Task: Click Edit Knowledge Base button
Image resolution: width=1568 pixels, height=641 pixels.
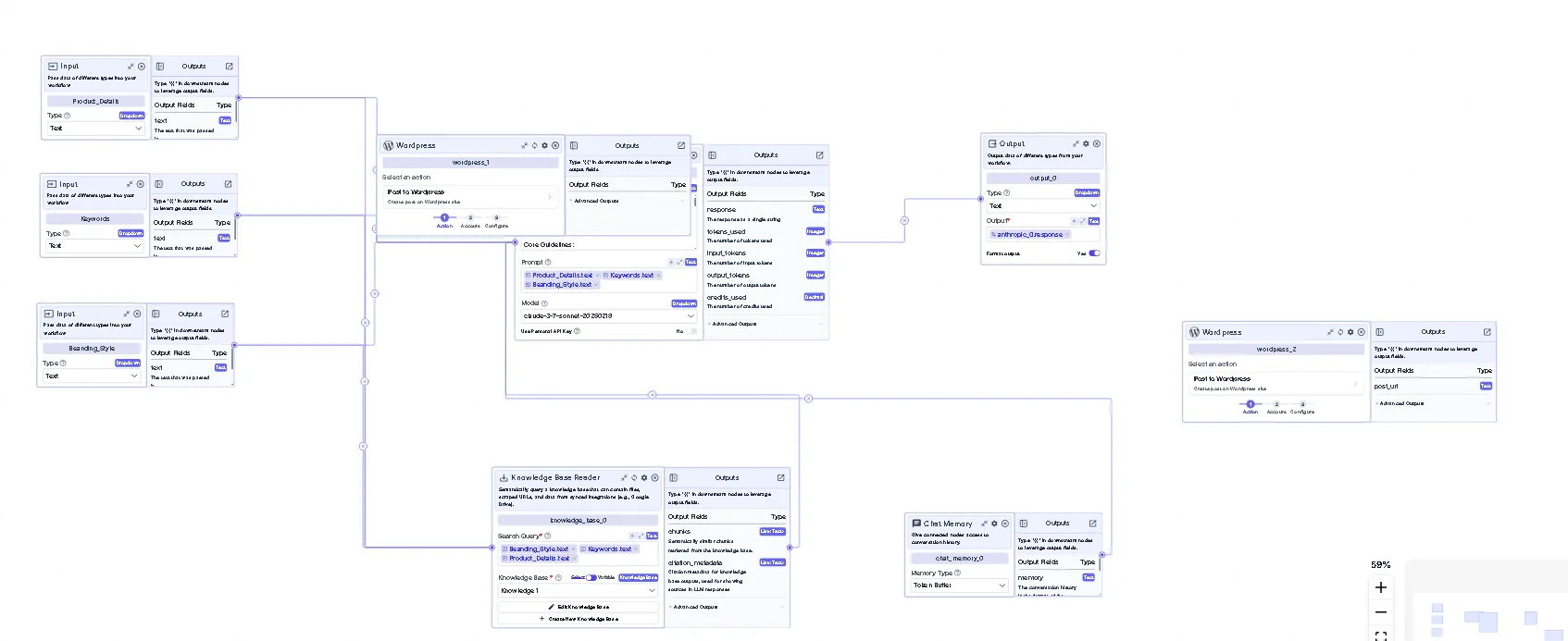Action: click(x=579, y=607)
